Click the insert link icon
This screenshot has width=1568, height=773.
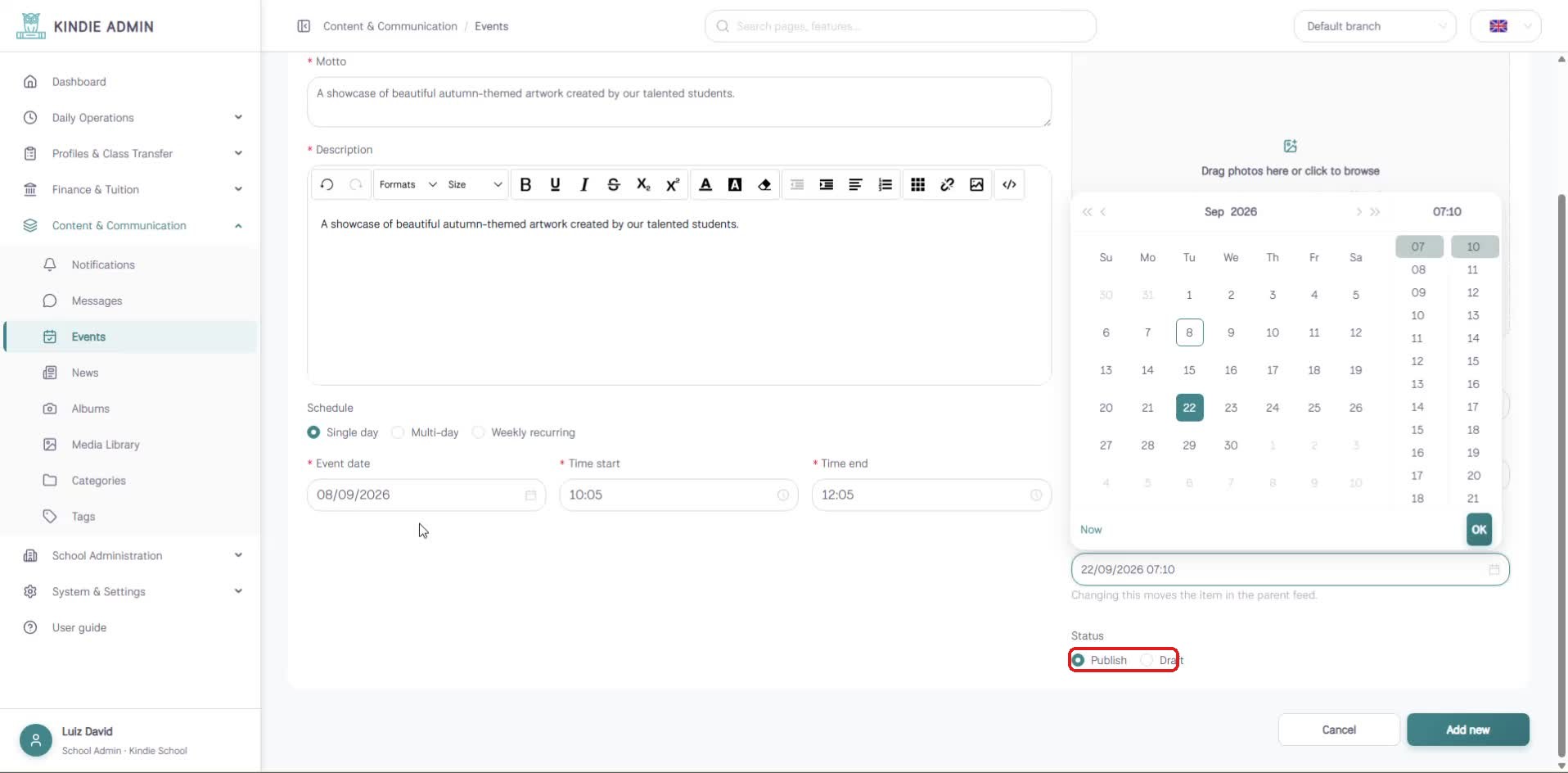pyautogui.click(x=948, y=185)
